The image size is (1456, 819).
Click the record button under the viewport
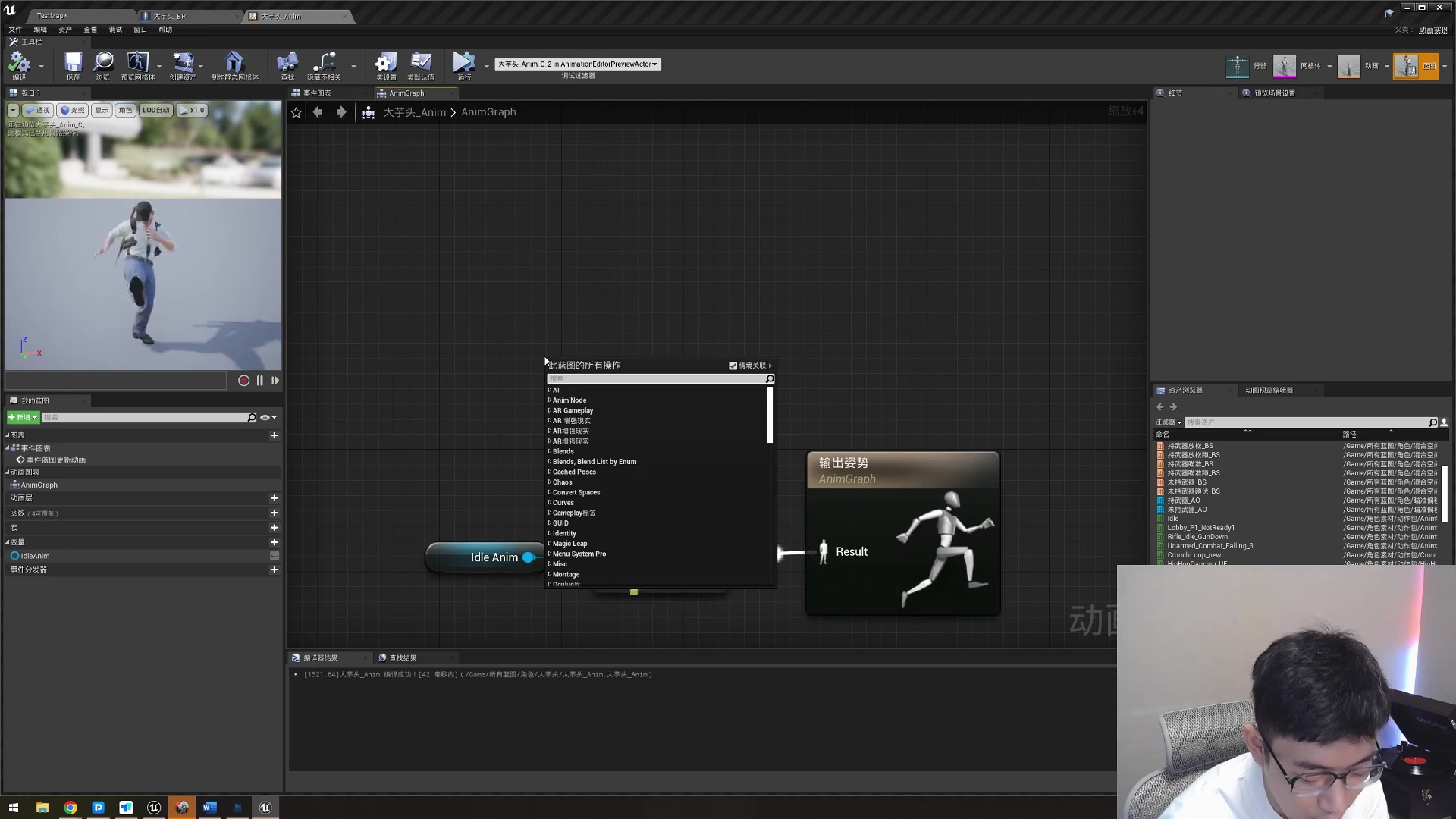tap(243, 381)
